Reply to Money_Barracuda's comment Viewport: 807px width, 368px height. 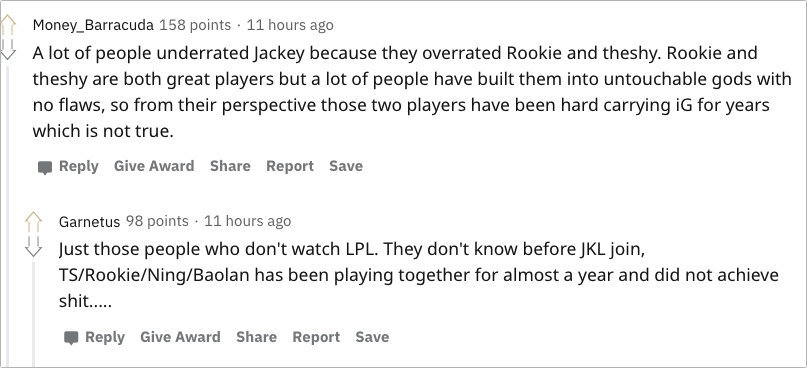point(79,166)
